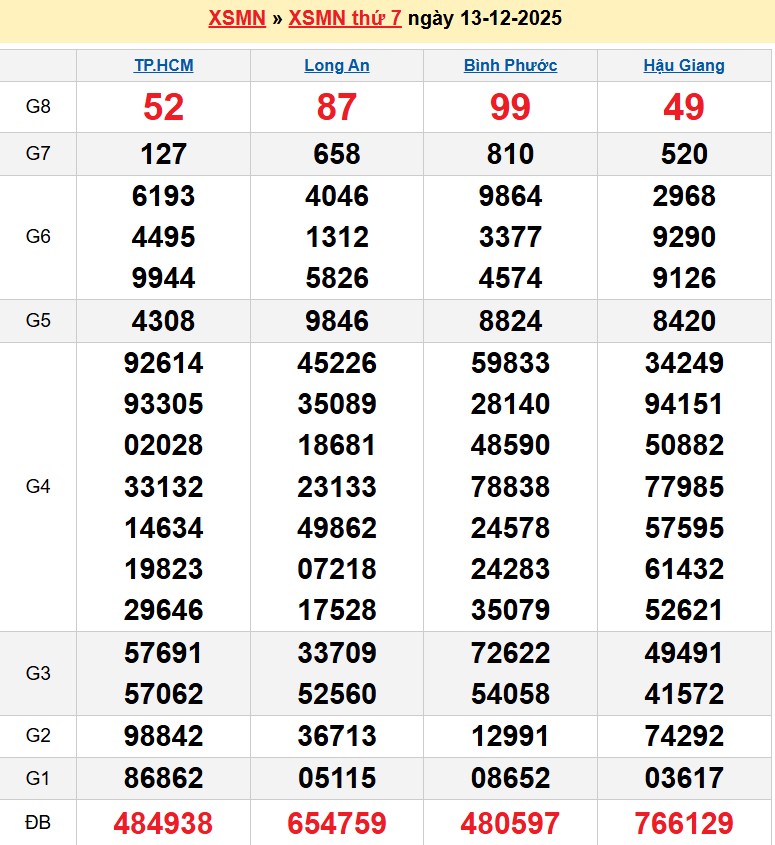Click the Hậu Giang province link
Screen dimensions: 775x845
pyautogui.click(x=684, y=66)
